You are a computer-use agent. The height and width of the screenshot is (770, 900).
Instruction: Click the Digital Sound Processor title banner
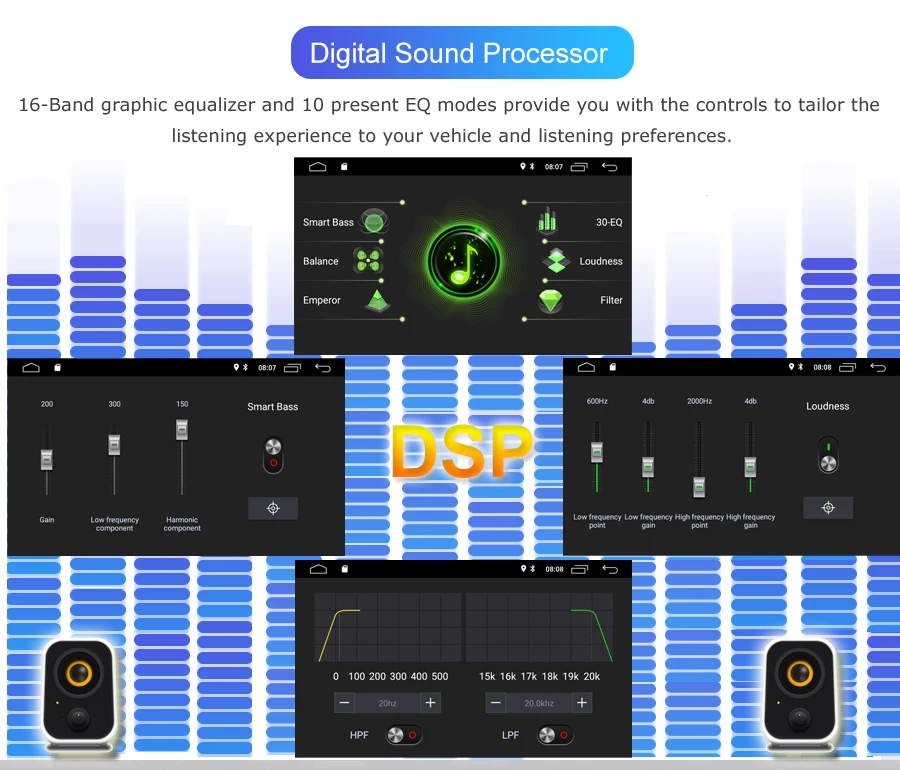click(x=462, y=52)
